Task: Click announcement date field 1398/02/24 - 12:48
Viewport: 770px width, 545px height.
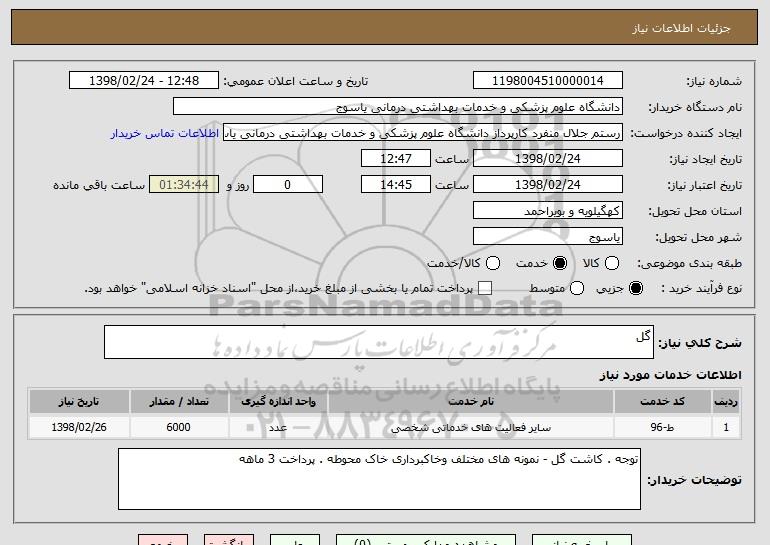Action: 144,81
